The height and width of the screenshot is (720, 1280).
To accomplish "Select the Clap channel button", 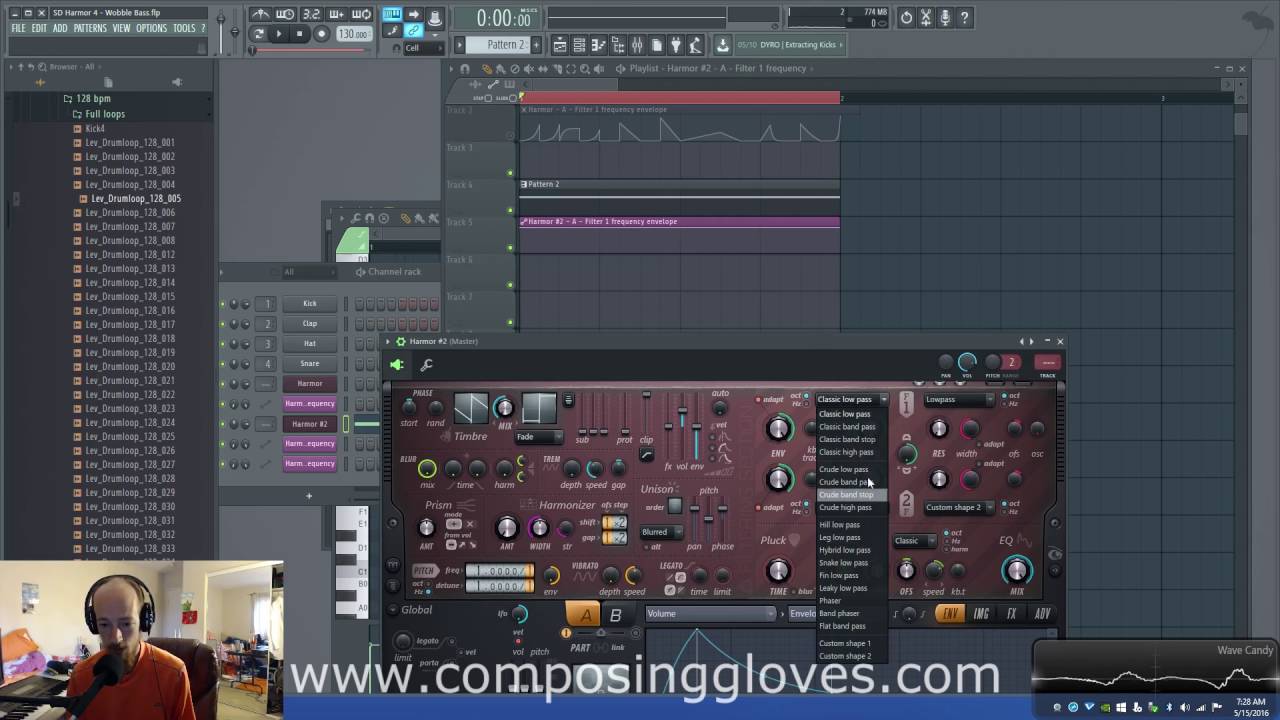I will click(310, 324).
